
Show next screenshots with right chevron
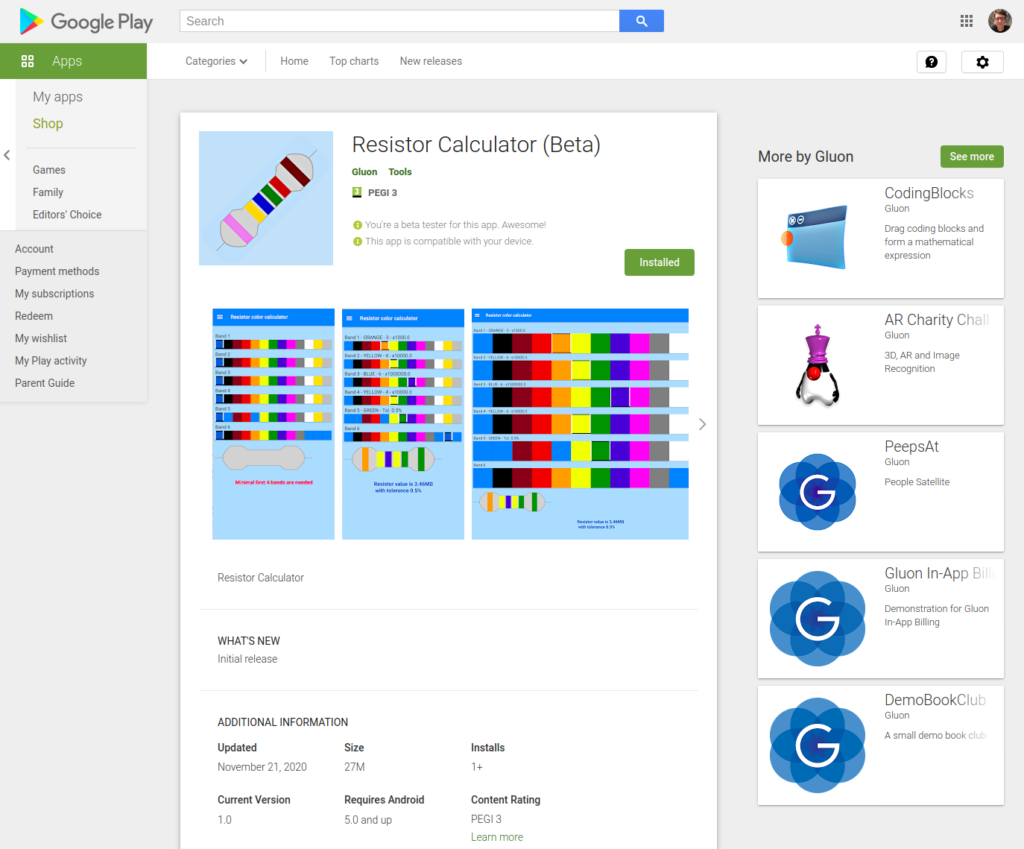coord(702,424)
